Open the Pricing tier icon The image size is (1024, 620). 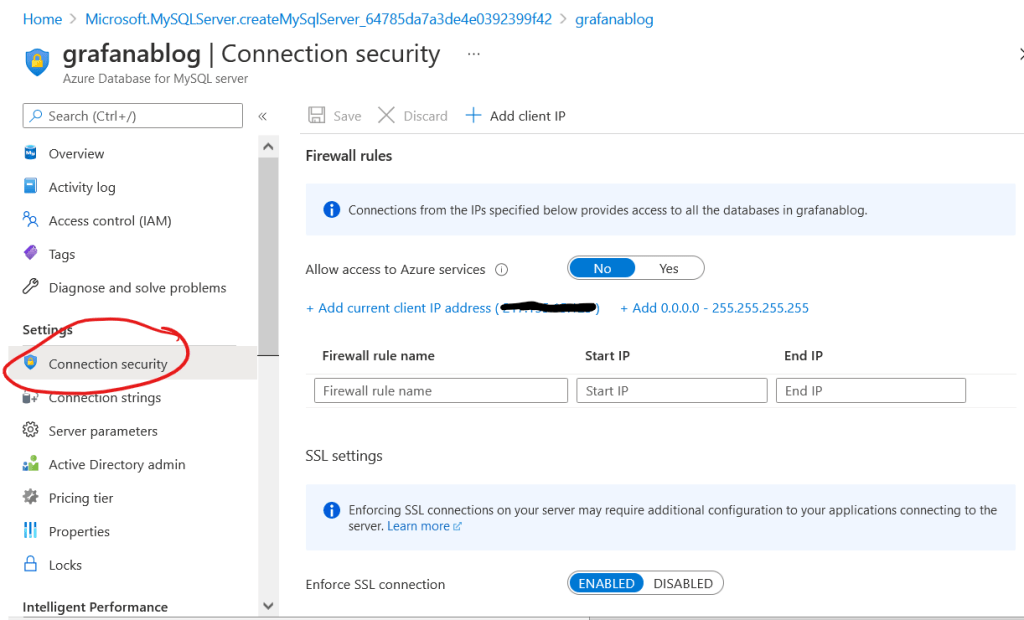pyautogui.click(x=30, y=498)
